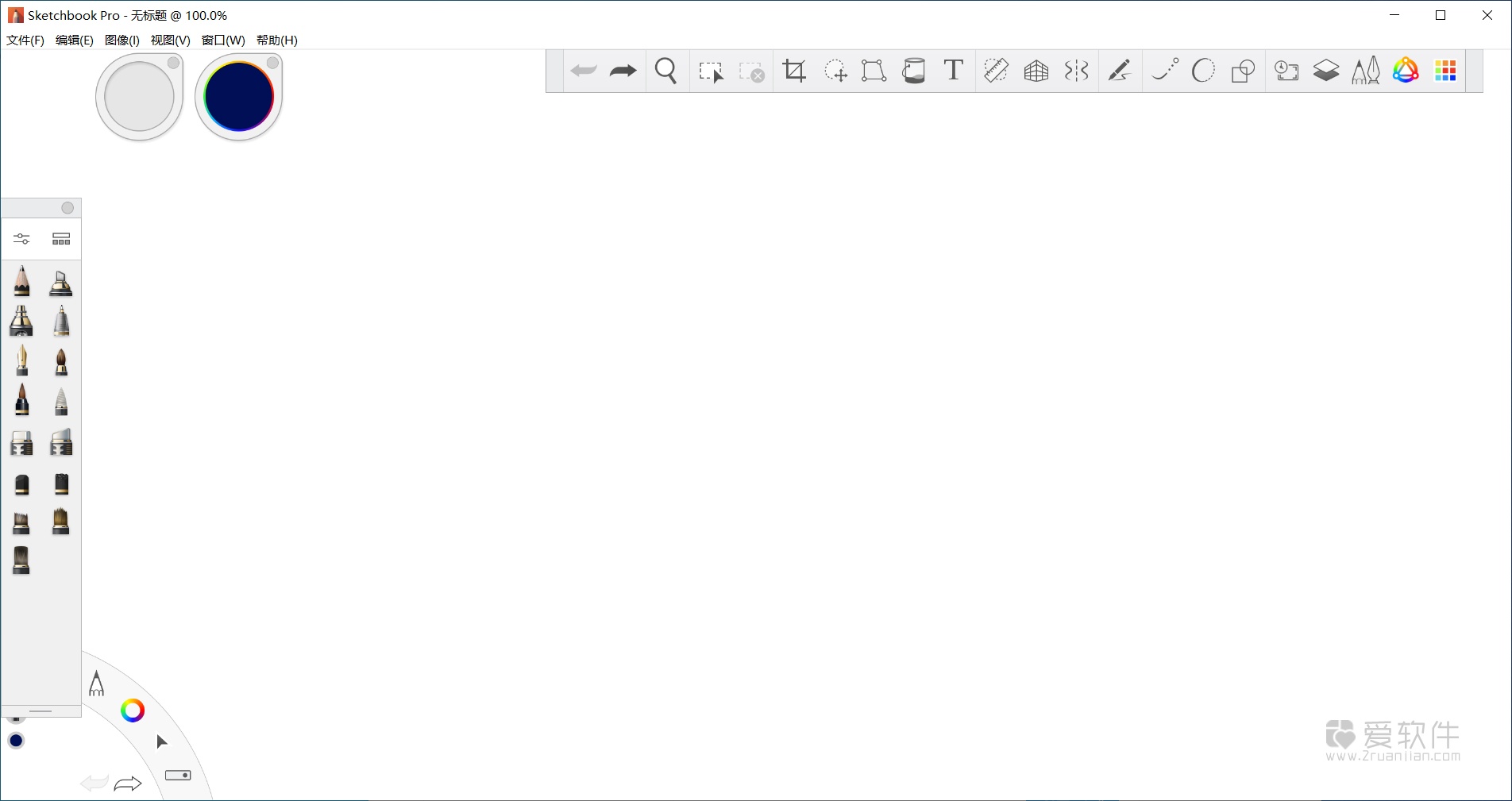1512x801 pixels.
Task: Click the Undo arrow in the toolbar
Action: tap(584, 71)
